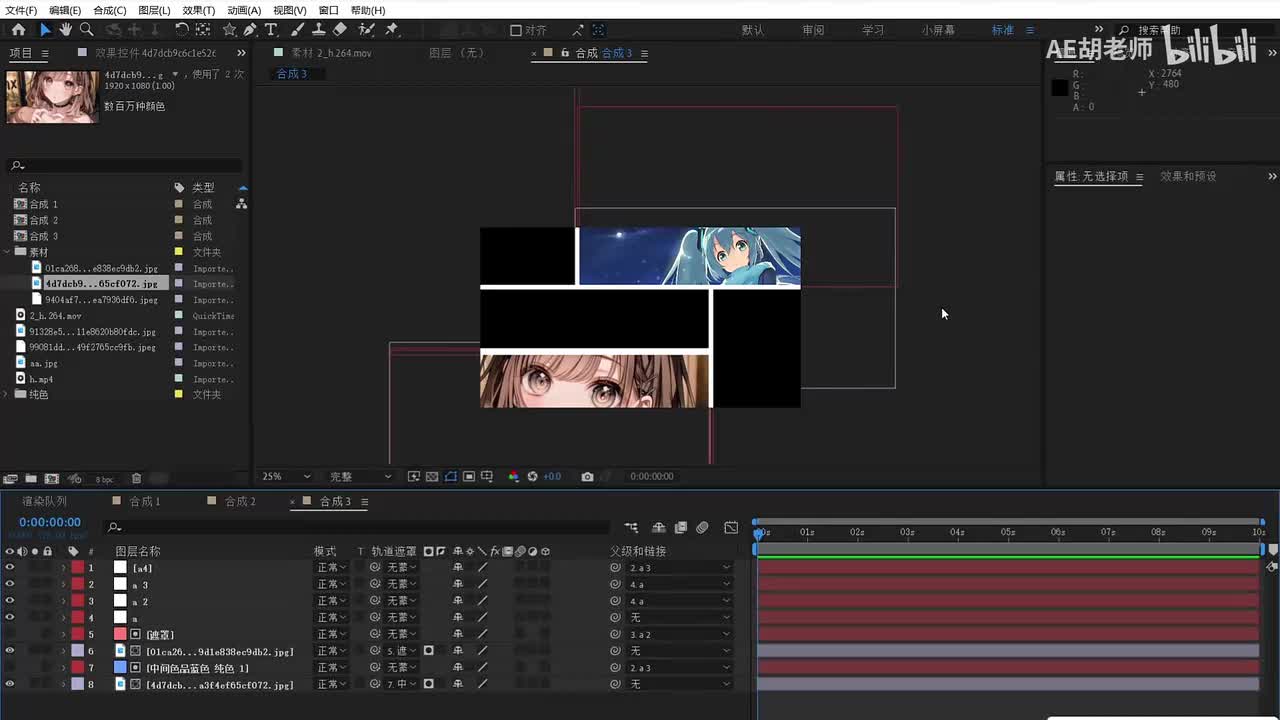Show hidden Project panel tabs via chevron
Image resolution: width=1280 pixels, height=720 pixels.
pyautogui.click(x=241, y=53)
